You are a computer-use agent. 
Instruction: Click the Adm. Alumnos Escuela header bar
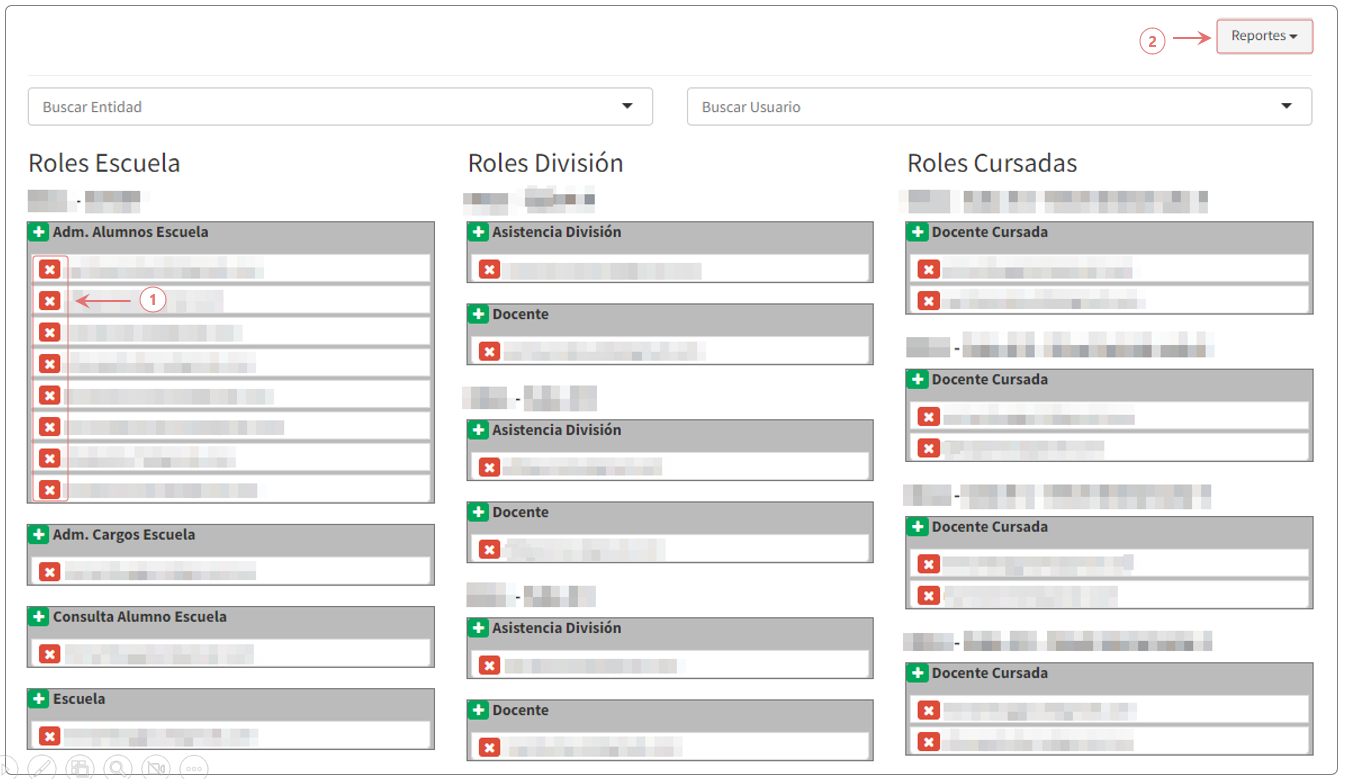coord(230,232)
